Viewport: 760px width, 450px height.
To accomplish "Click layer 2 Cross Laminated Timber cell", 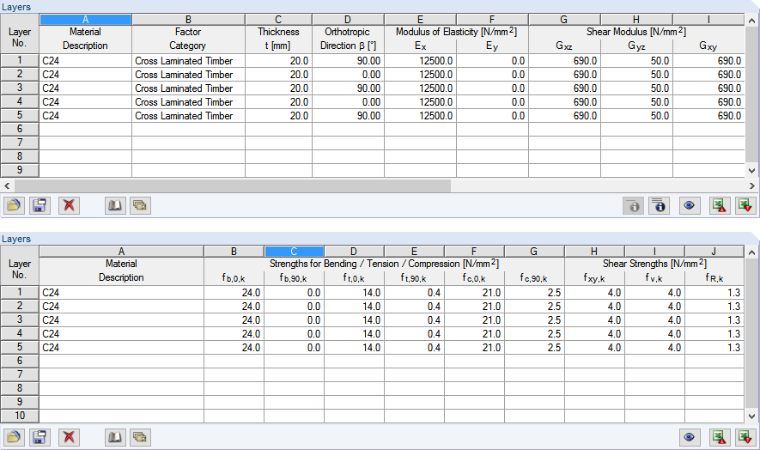I will click(188, 74).
